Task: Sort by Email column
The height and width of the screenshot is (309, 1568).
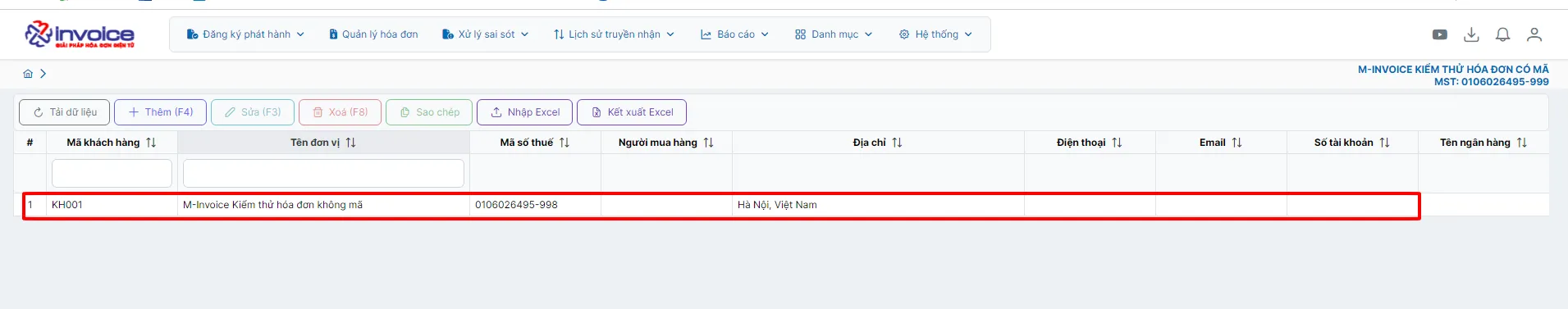Action: point(1237,143)
